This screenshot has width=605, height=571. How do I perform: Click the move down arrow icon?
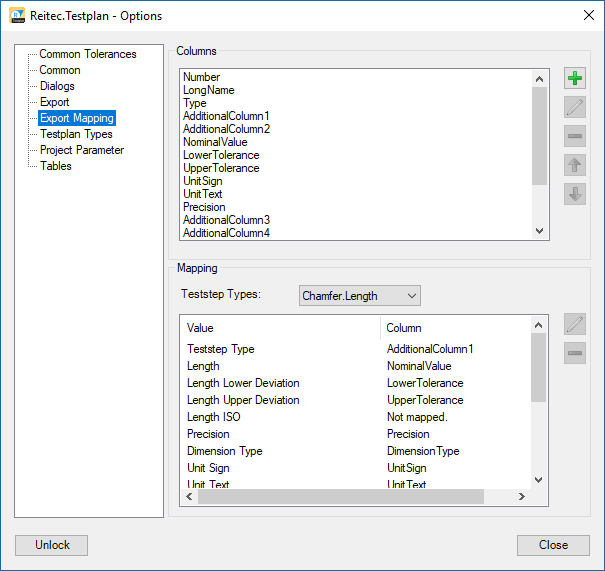574,195
